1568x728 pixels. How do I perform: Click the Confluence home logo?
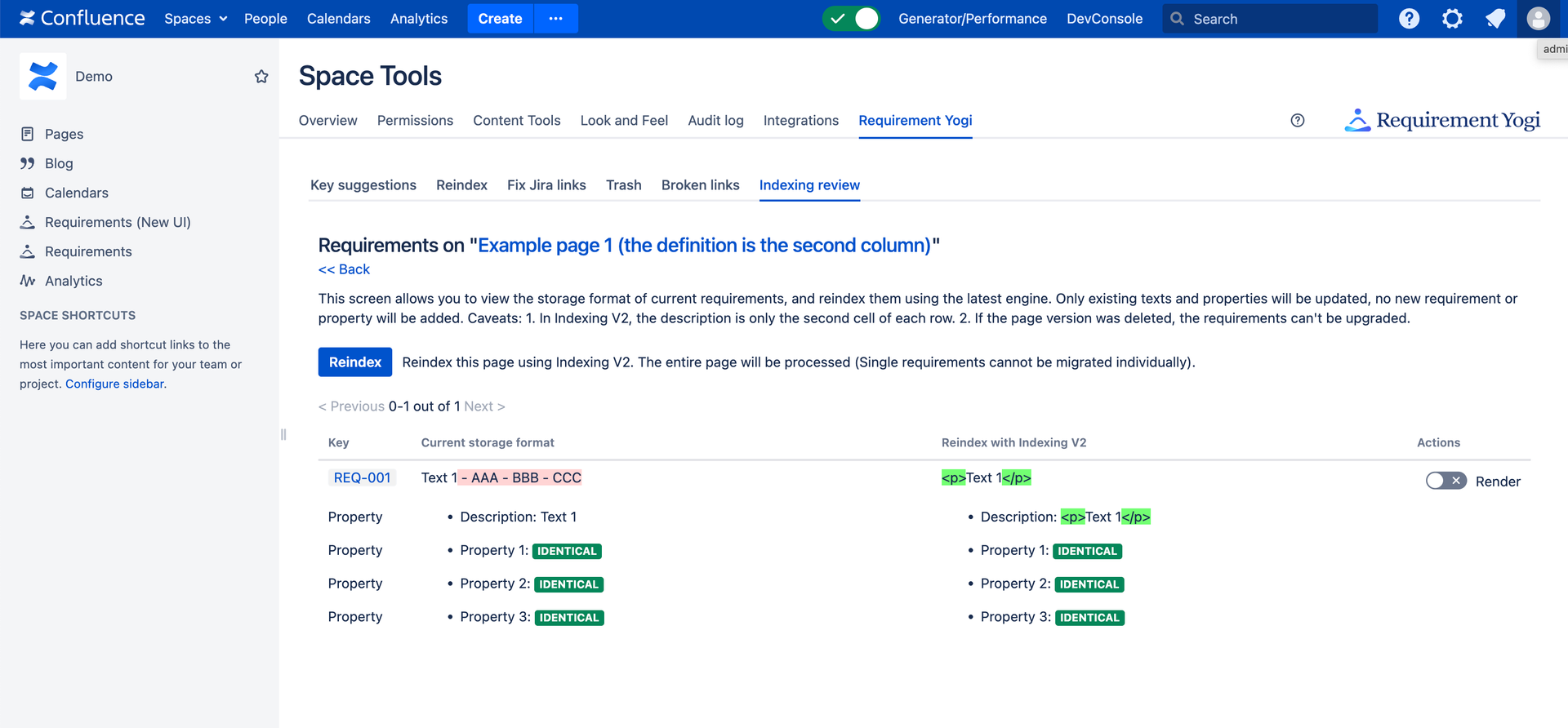(x=82, y=19)
